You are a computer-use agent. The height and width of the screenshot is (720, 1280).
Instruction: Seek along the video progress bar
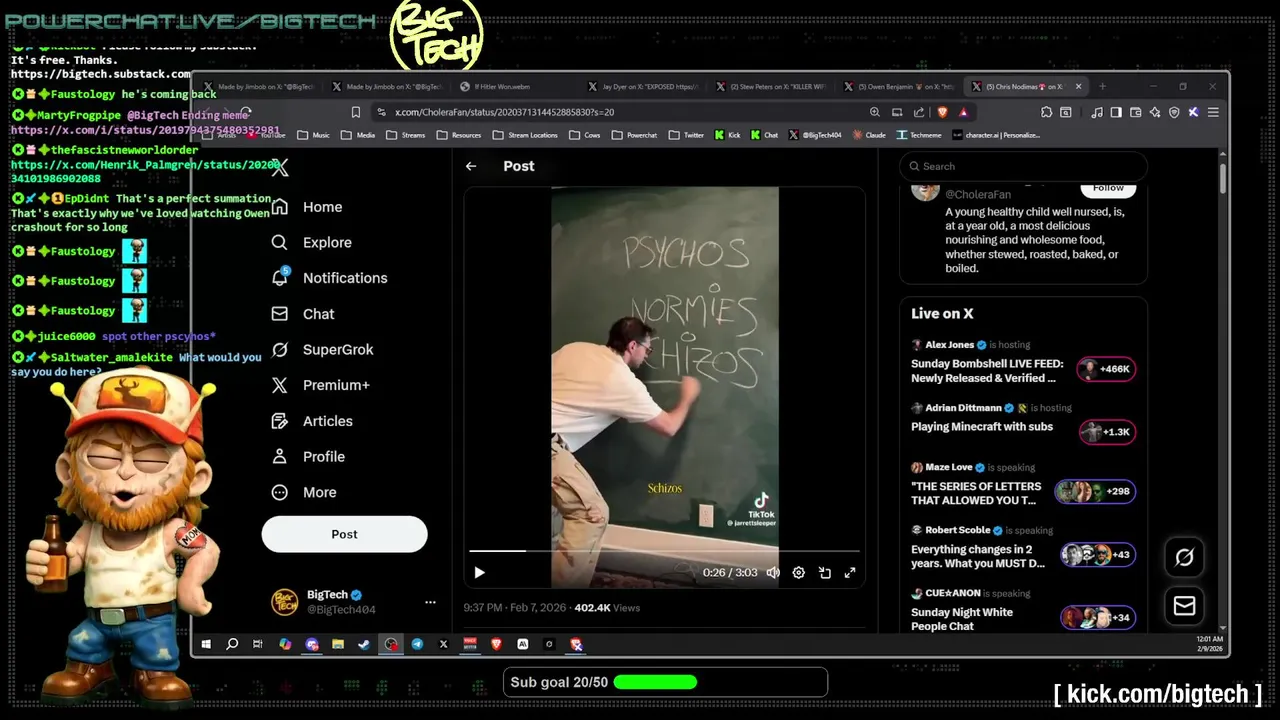tap(664, 551)
